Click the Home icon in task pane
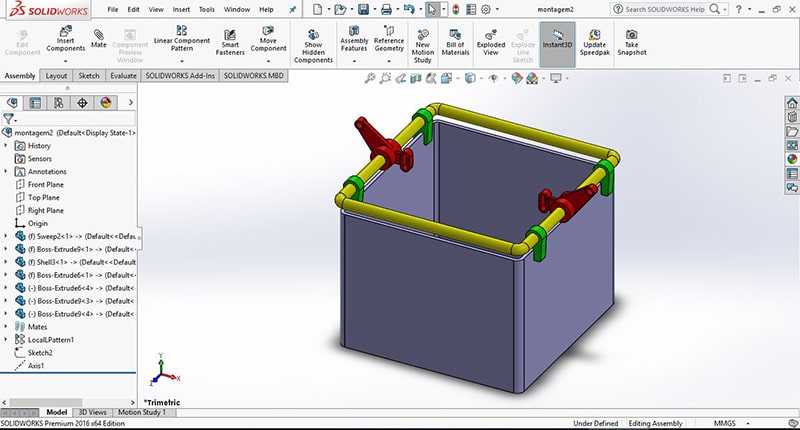The width and height of the screenshot is (800, 430). (x=792, y=103)
